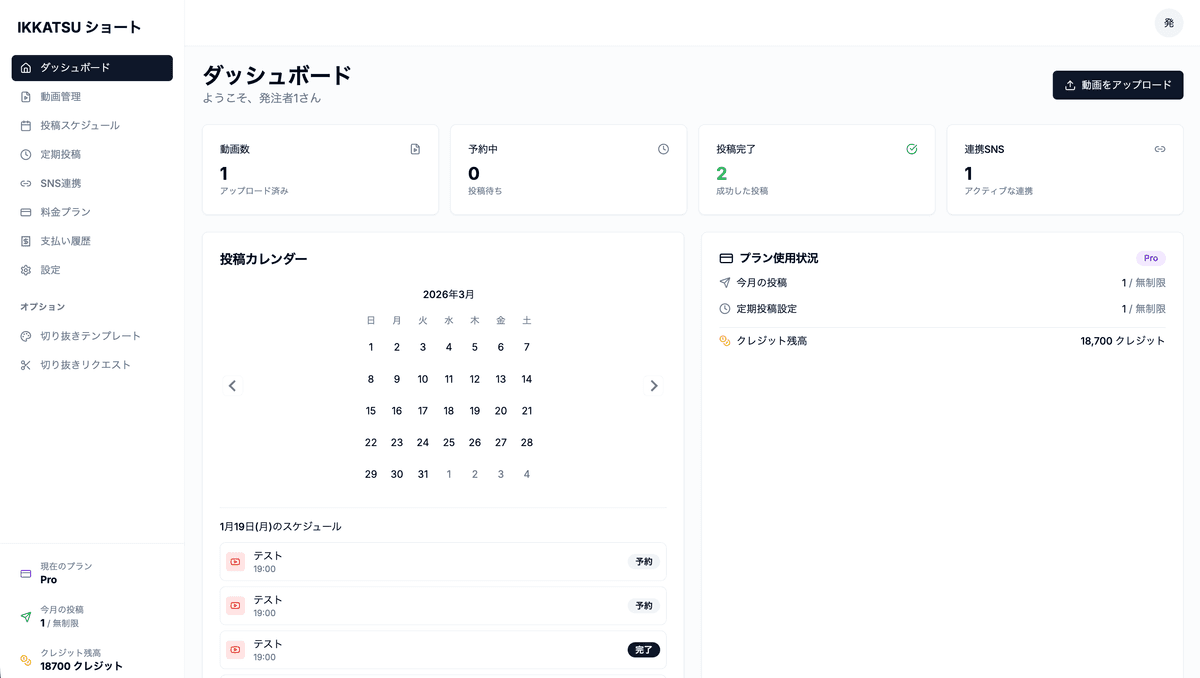This screenshot has width=1200, height=678.
Task: Select March 19 on the calendar
Action: pos(474,410)
